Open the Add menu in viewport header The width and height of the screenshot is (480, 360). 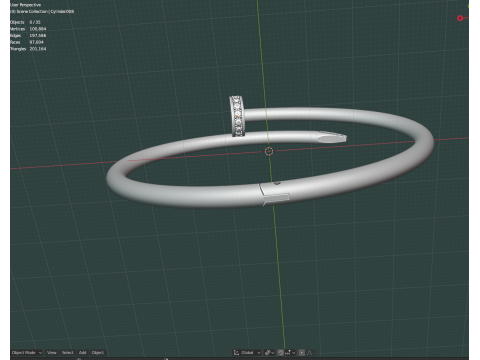point(82,352)
